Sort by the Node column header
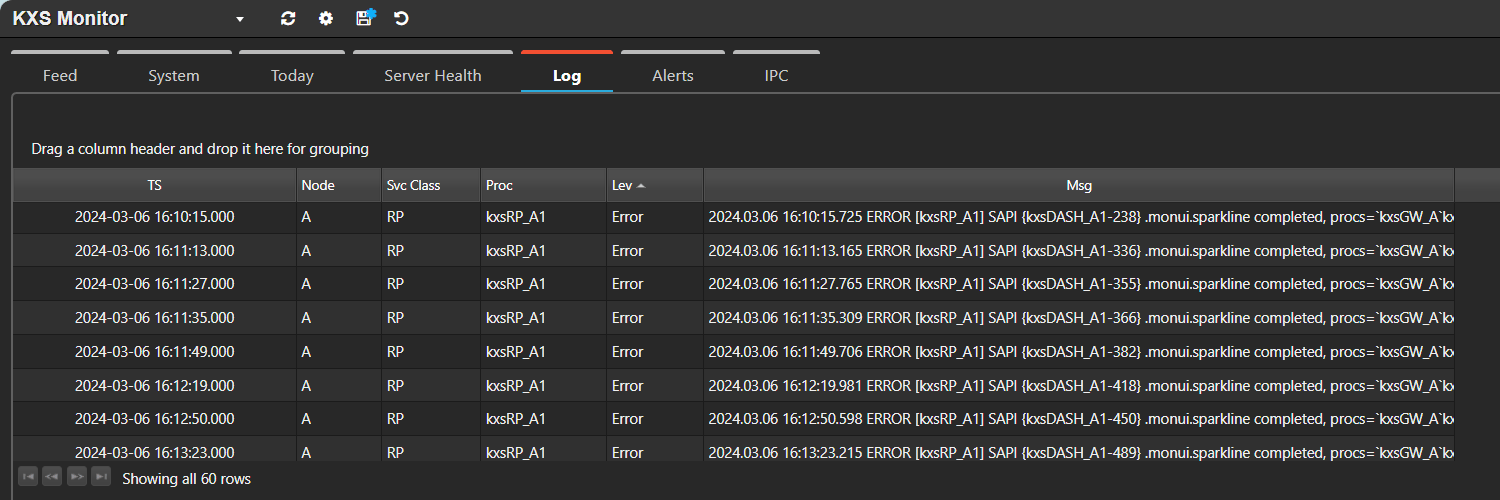1500x500 pixels. [x=339, y=185]
